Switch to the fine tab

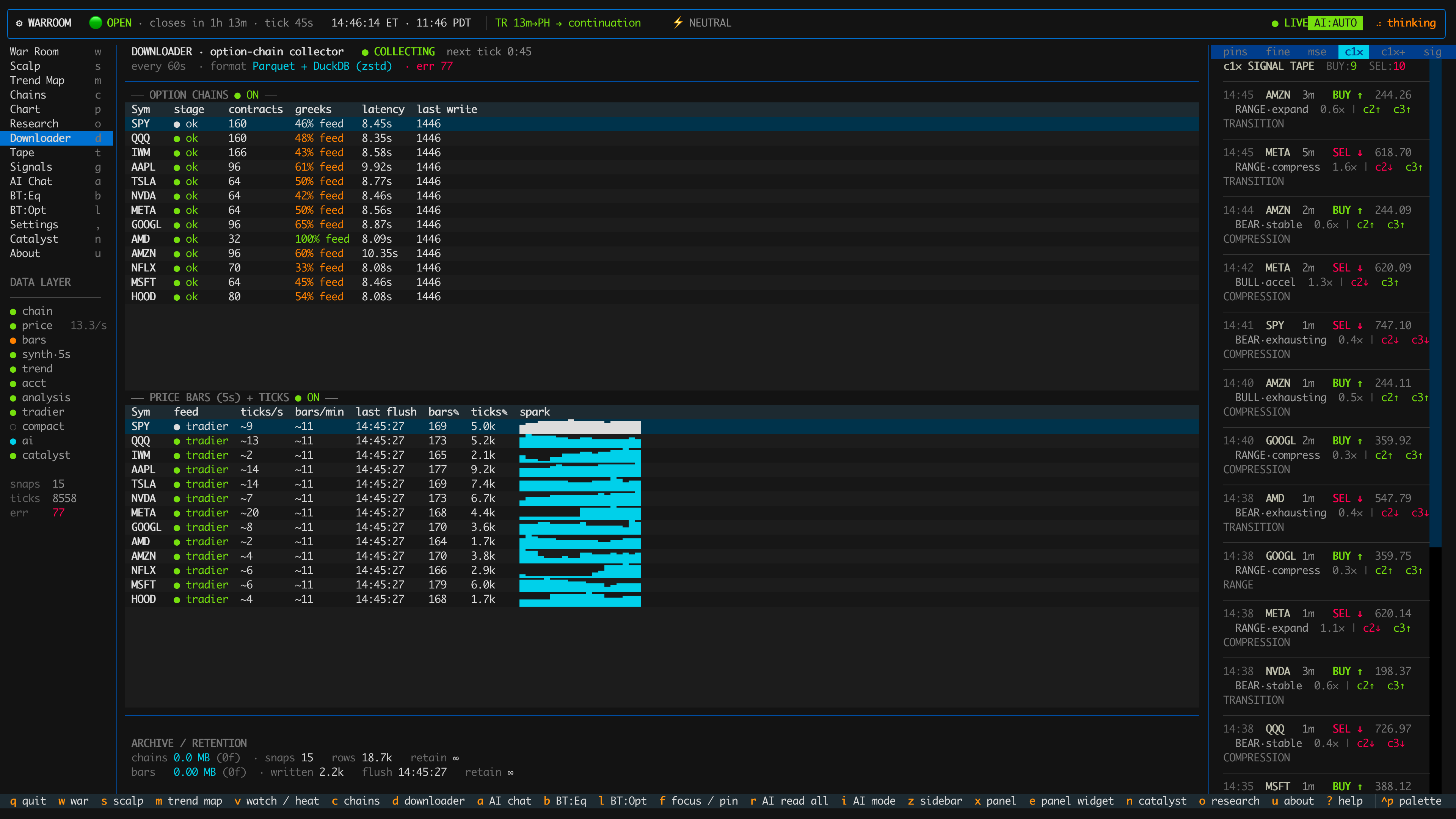point(1278,52)
